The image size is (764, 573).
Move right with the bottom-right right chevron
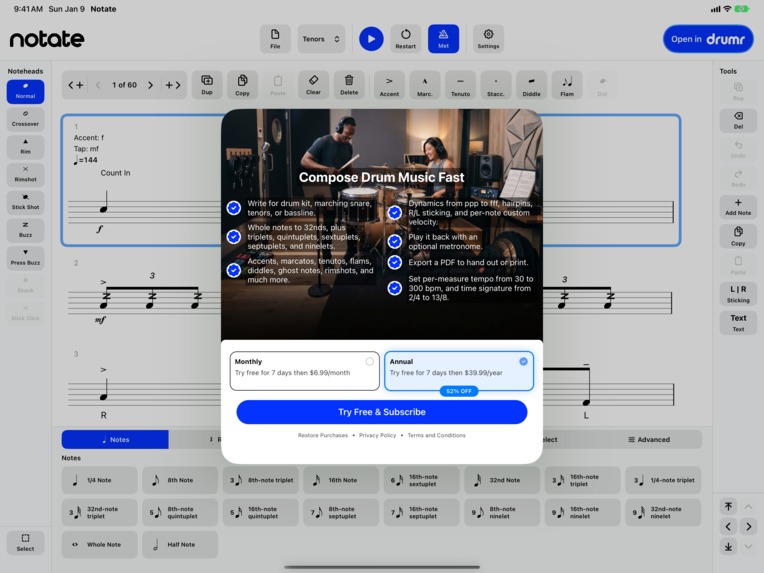point(748,527)
